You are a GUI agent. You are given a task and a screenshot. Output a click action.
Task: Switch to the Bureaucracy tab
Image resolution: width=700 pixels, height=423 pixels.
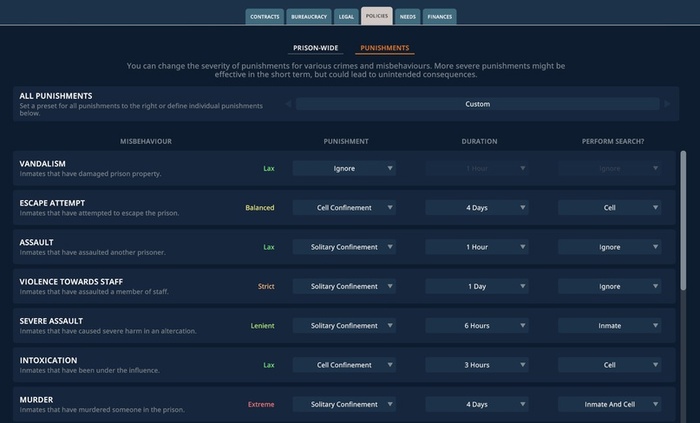(308, 16)
